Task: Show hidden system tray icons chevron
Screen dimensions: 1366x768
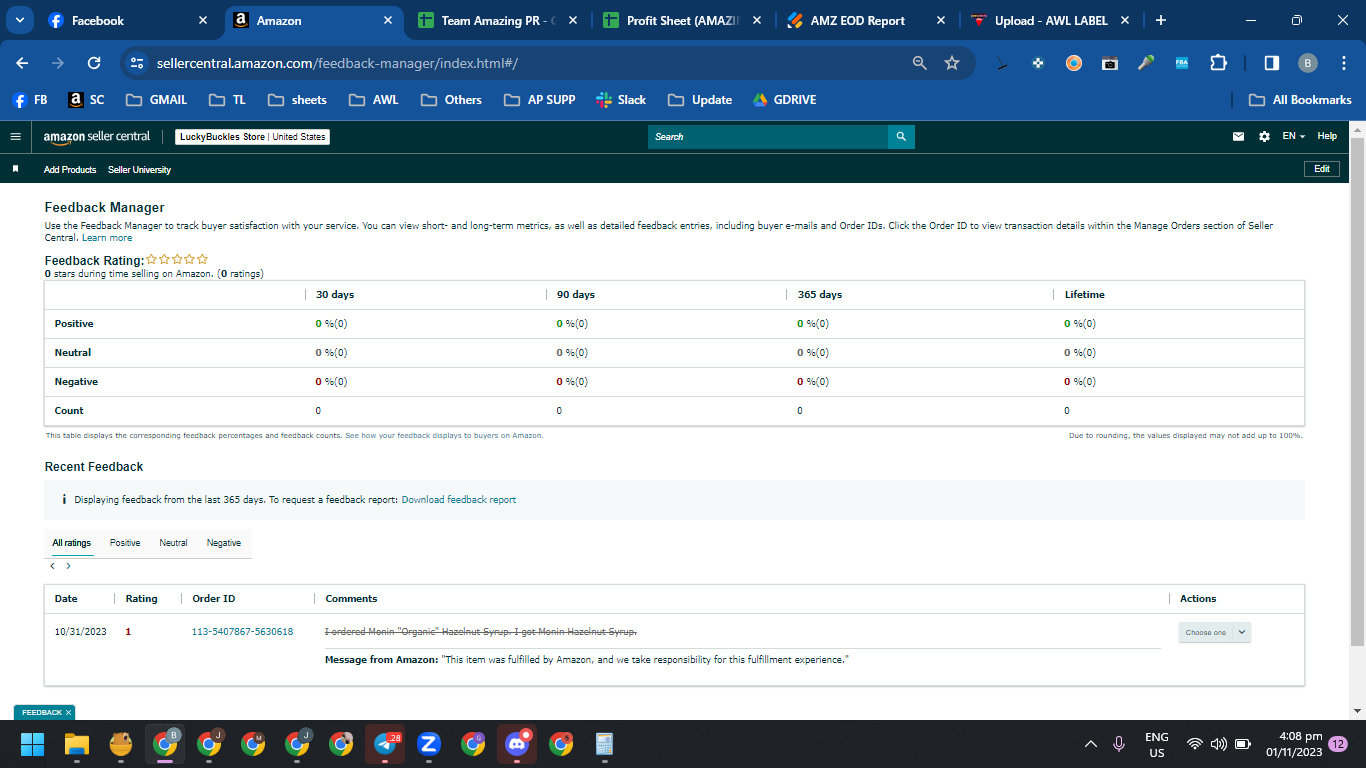Action: click(1090, 744)
